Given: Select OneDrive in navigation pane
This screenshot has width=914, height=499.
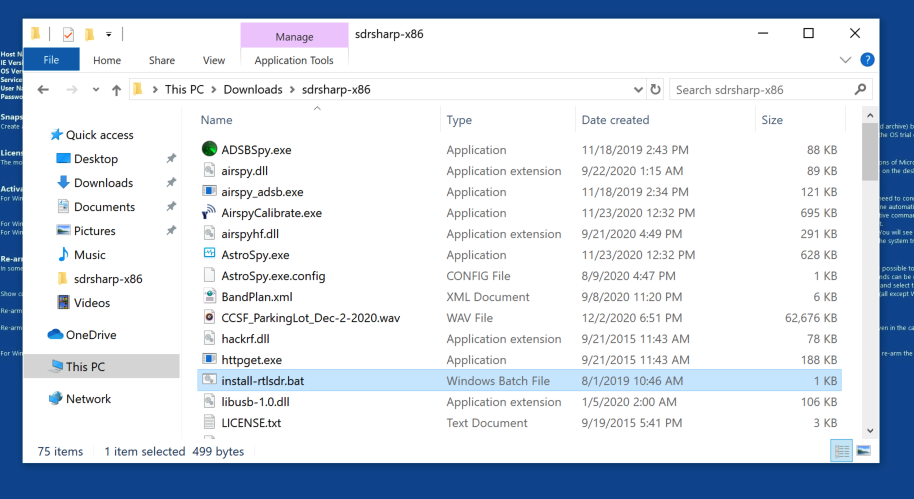Looking at the screenshot, I should pos(90,335).
